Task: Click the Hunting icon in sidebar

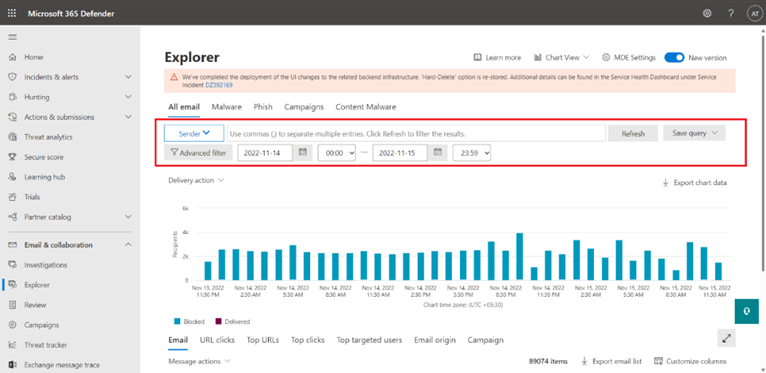Action: (x=13, y=97)
